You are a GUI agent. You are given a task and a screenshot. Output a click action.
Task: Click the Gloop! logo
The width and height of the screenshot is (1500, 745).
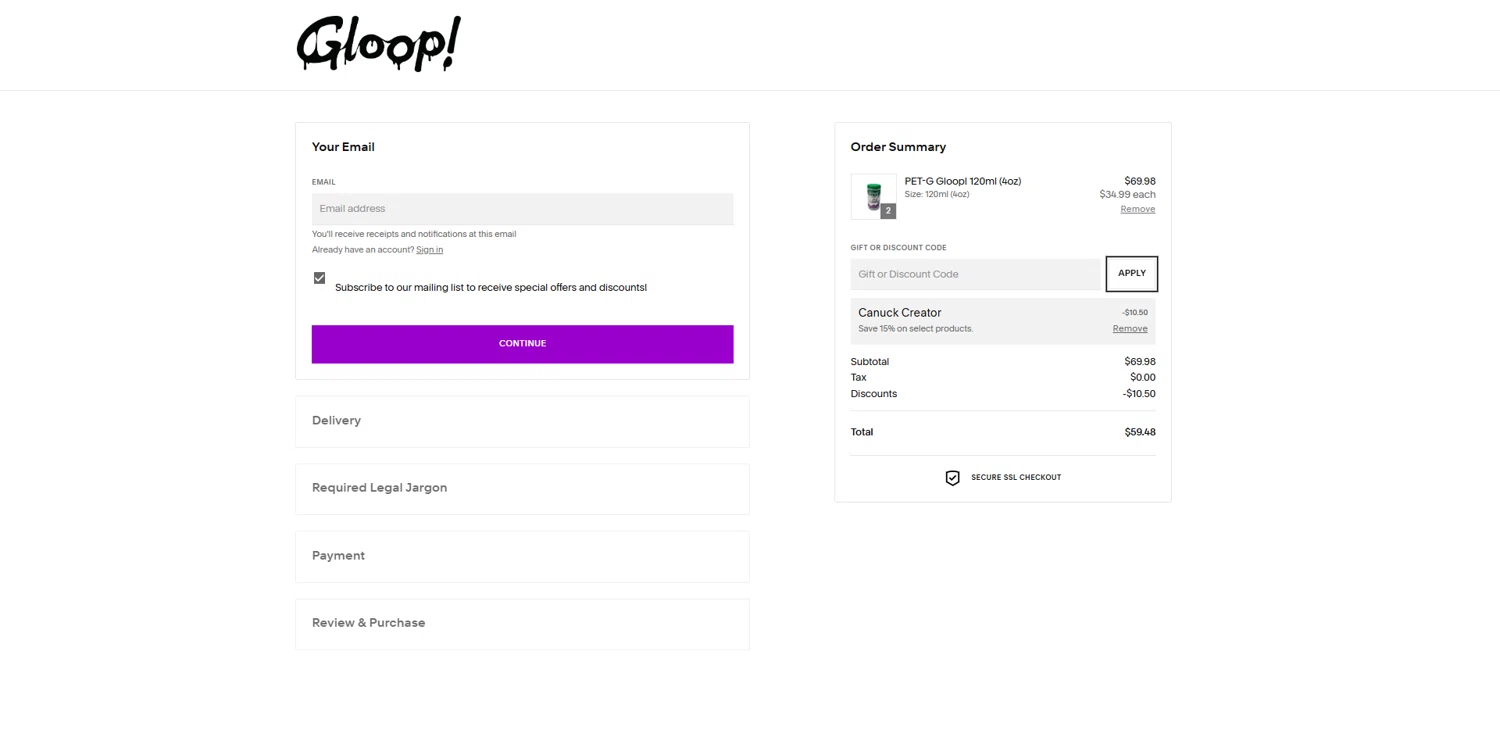(x=379, y=44)
